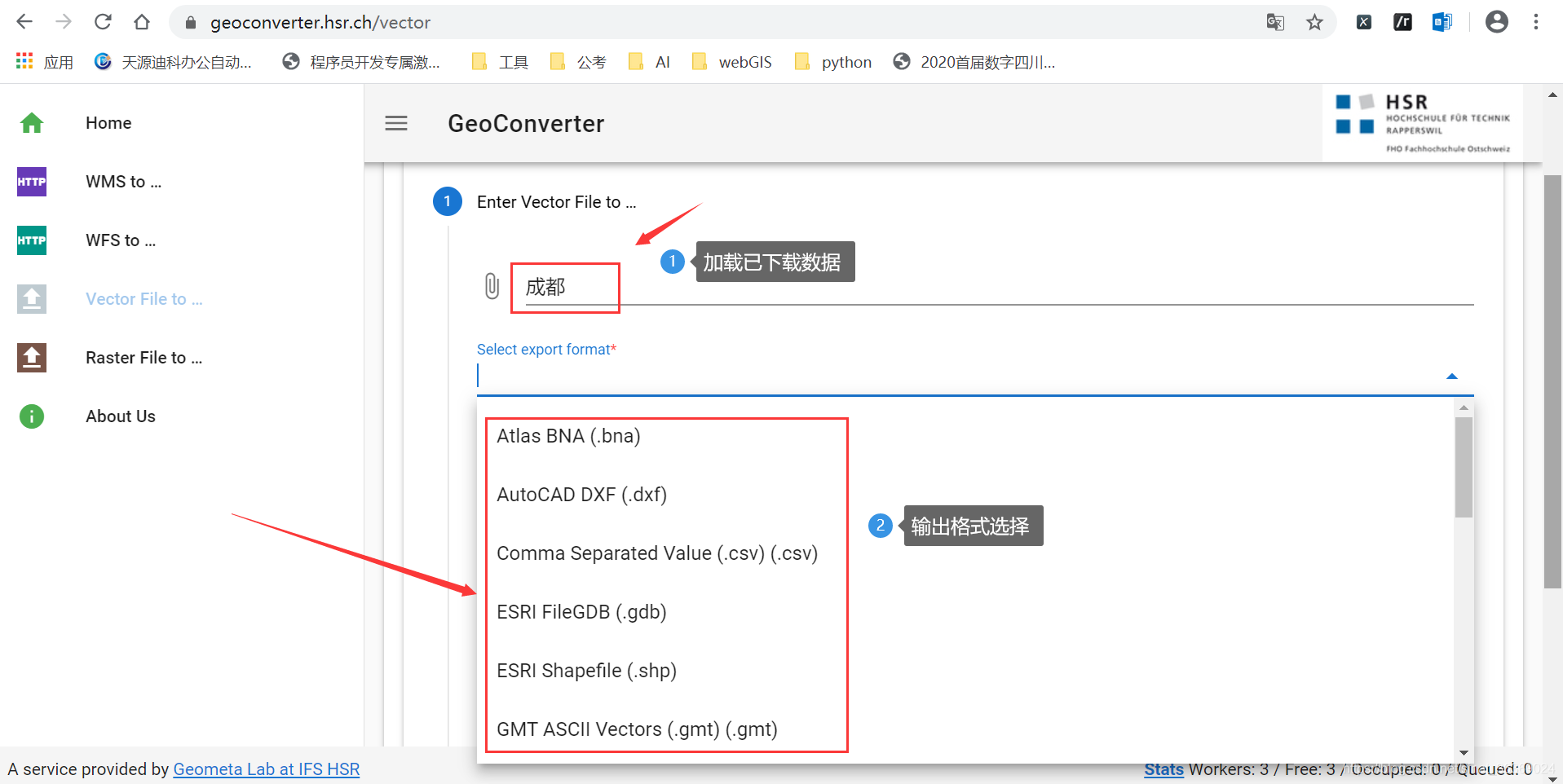Open the 应用 apps shortcut
Viewport: 1563px width, 784px height.
tap(45, 62)
